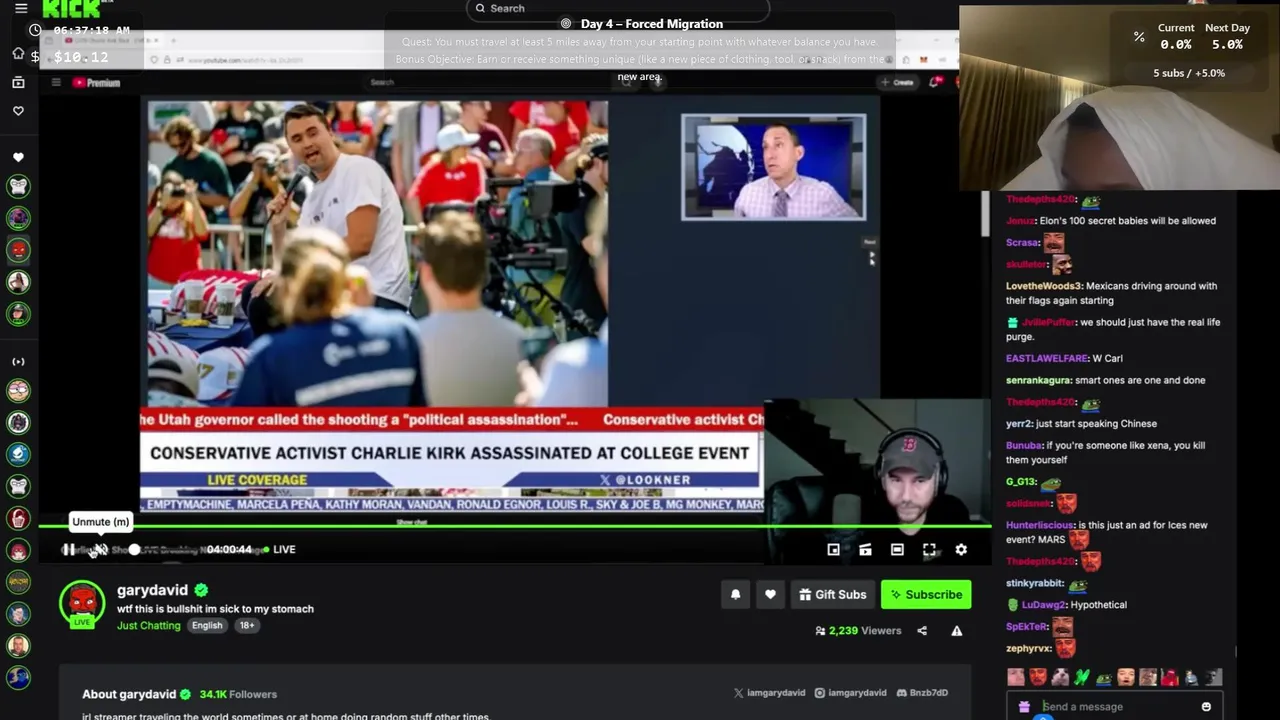Open the emoji picker in chat
This screenshot has height=720, width=1280.
tap(1206, 706)
